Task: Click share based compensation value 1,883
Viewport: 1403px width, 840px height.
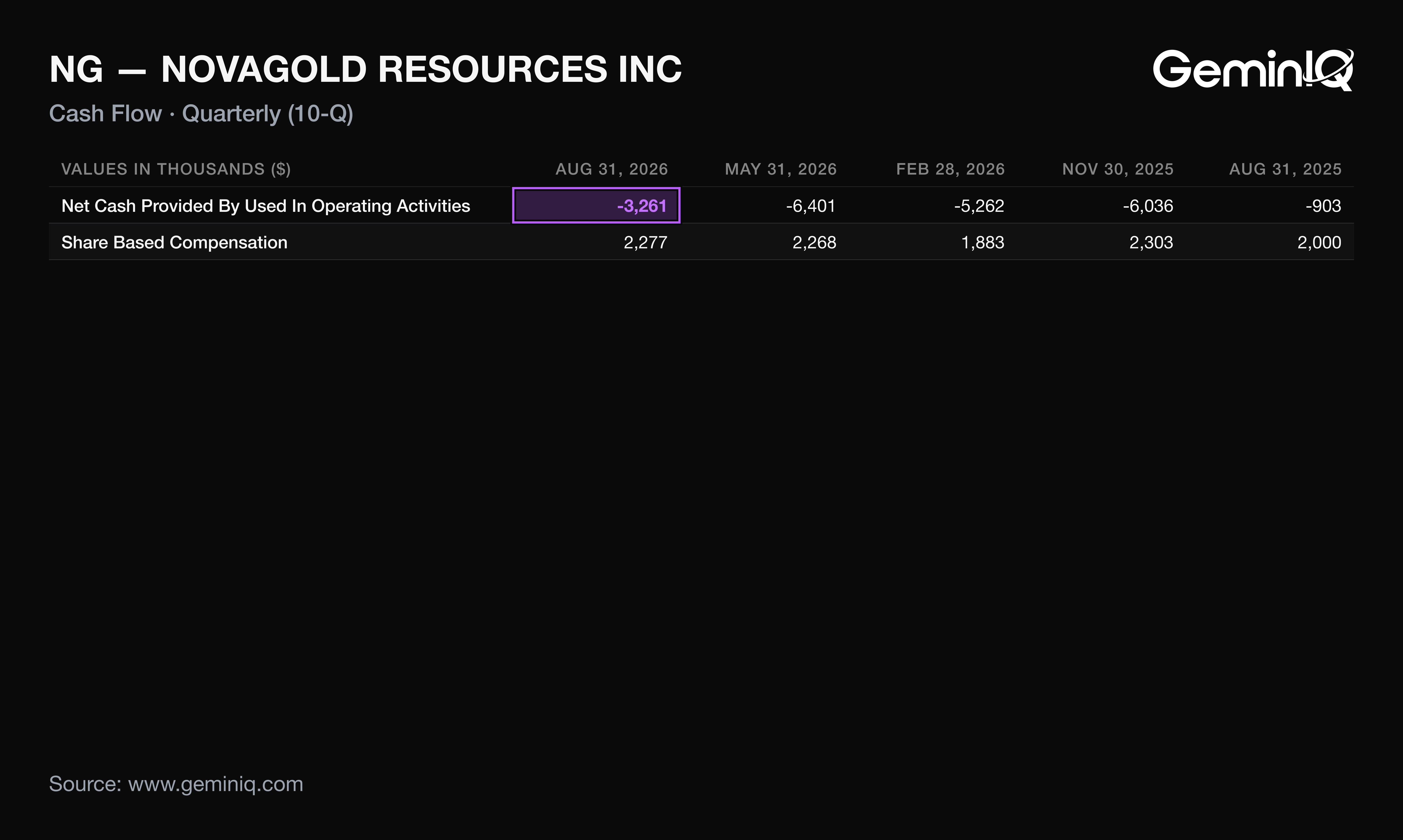Action: click(983, 243)
